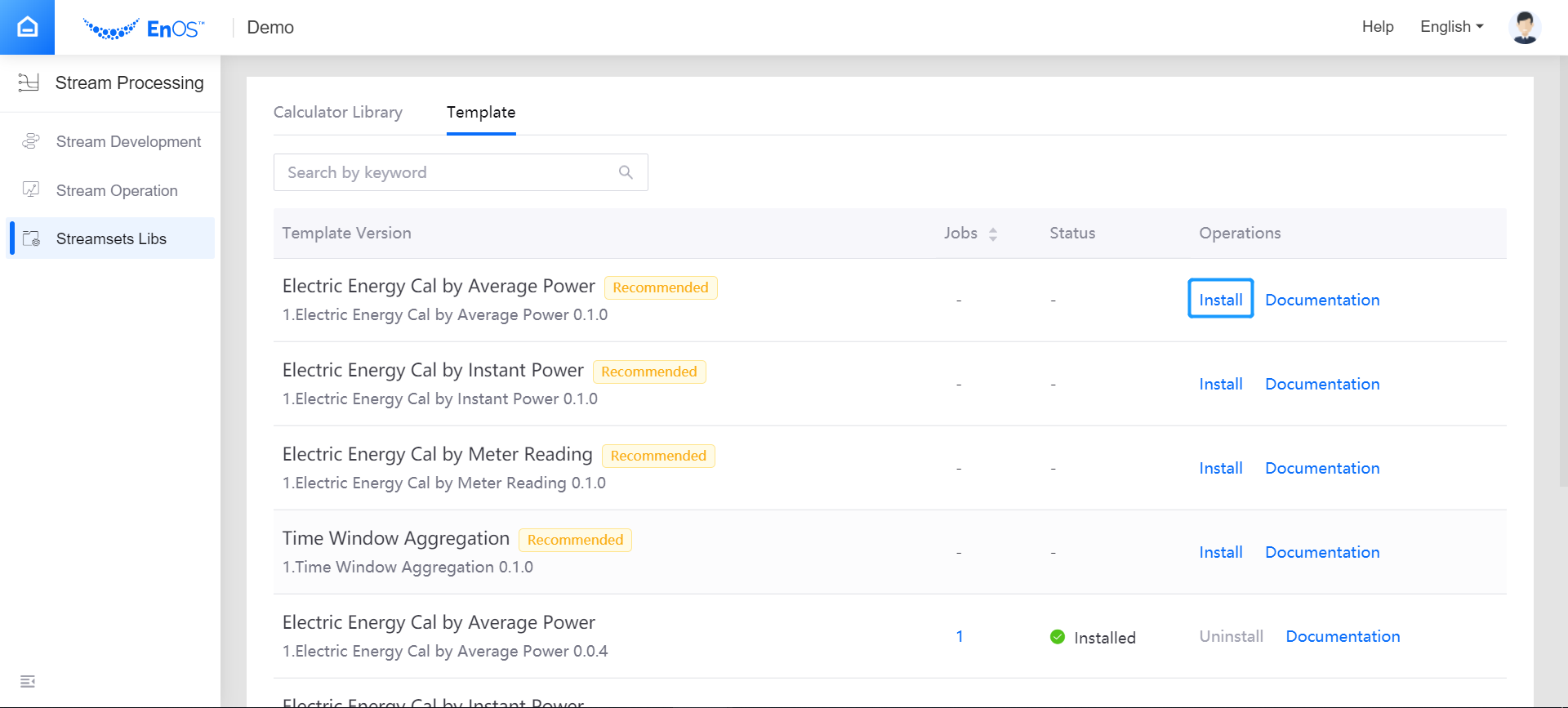Screen dimensions: 1568x708
Task: Install the Time Window Aggregation template
Action: (1220, 552)
